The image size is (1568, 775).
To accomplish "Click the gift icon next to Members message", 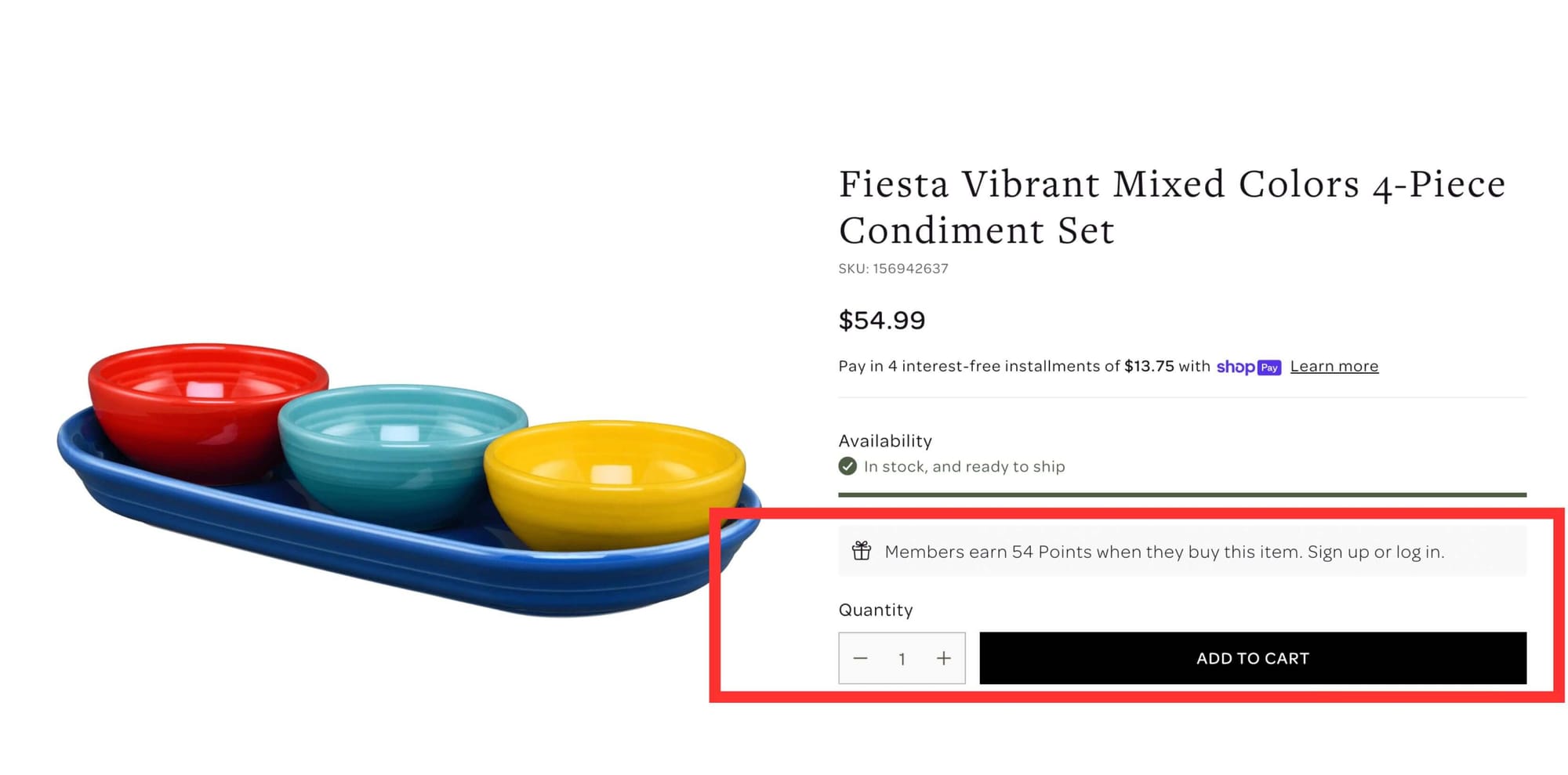I will click(862, 551).
